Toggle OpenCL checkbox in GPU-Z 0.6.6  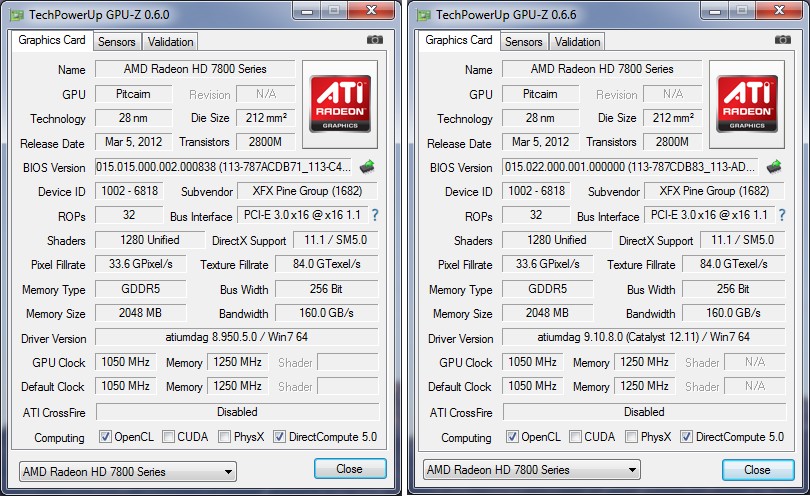click(512, 436)
